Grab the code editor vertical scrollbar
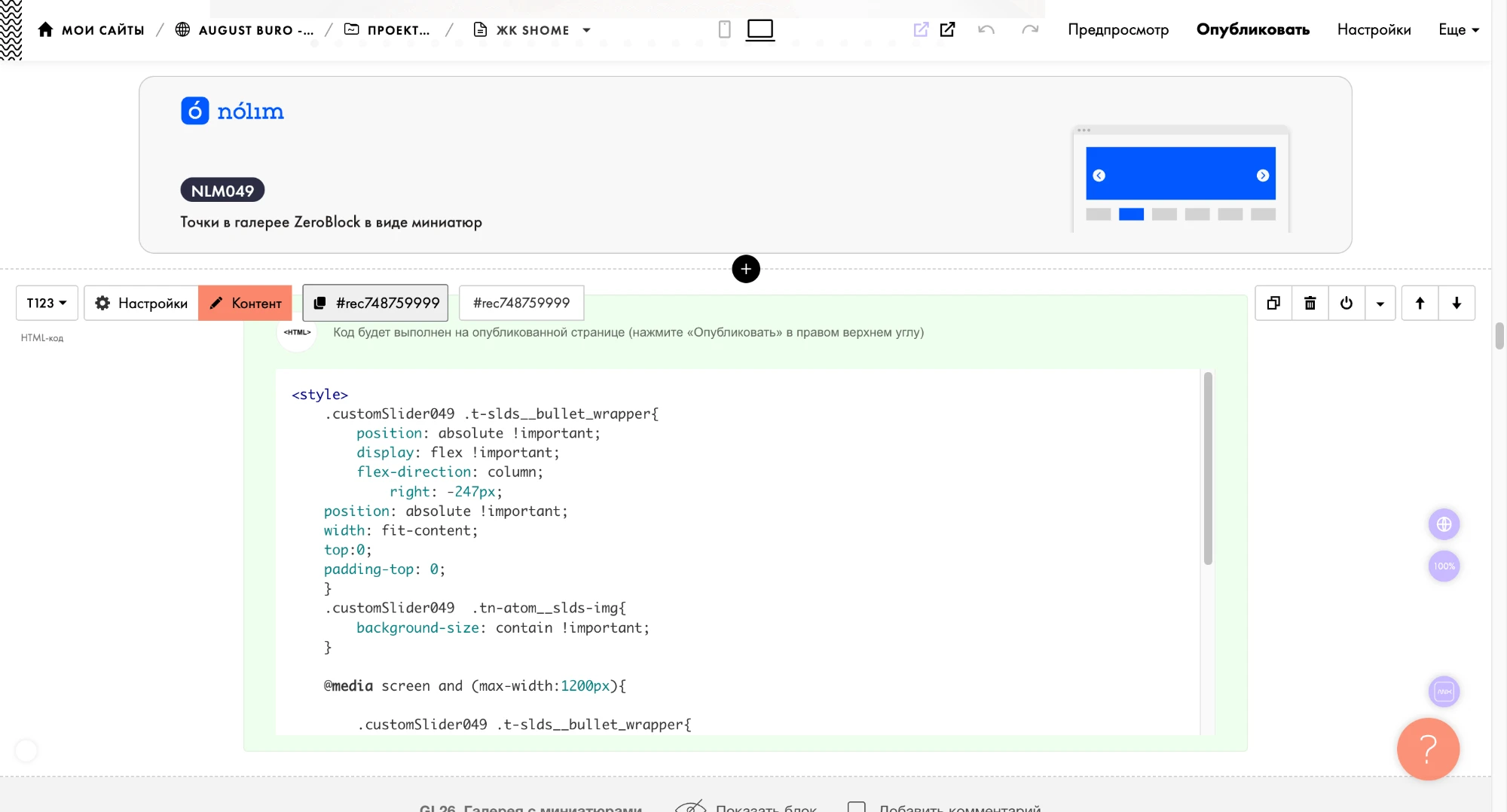The image size is (1507, 812). click(x=1208, y=469)
